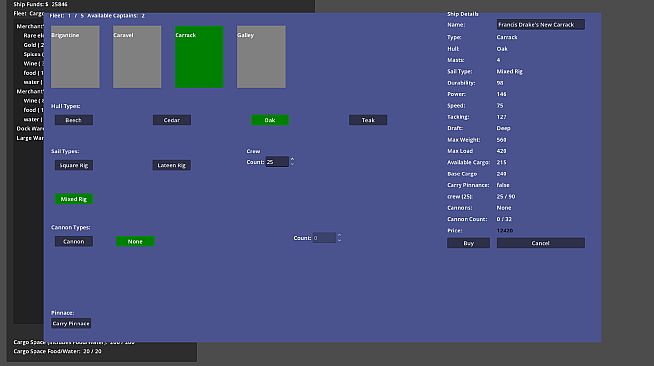
Task: Select the Caravel ship card
Action: [x=137, y=57]
